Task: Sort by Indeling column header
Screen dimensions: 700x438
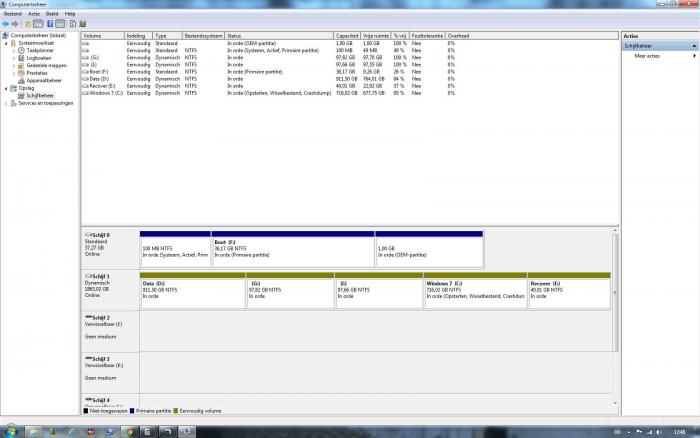Action: tap(138, 36)
